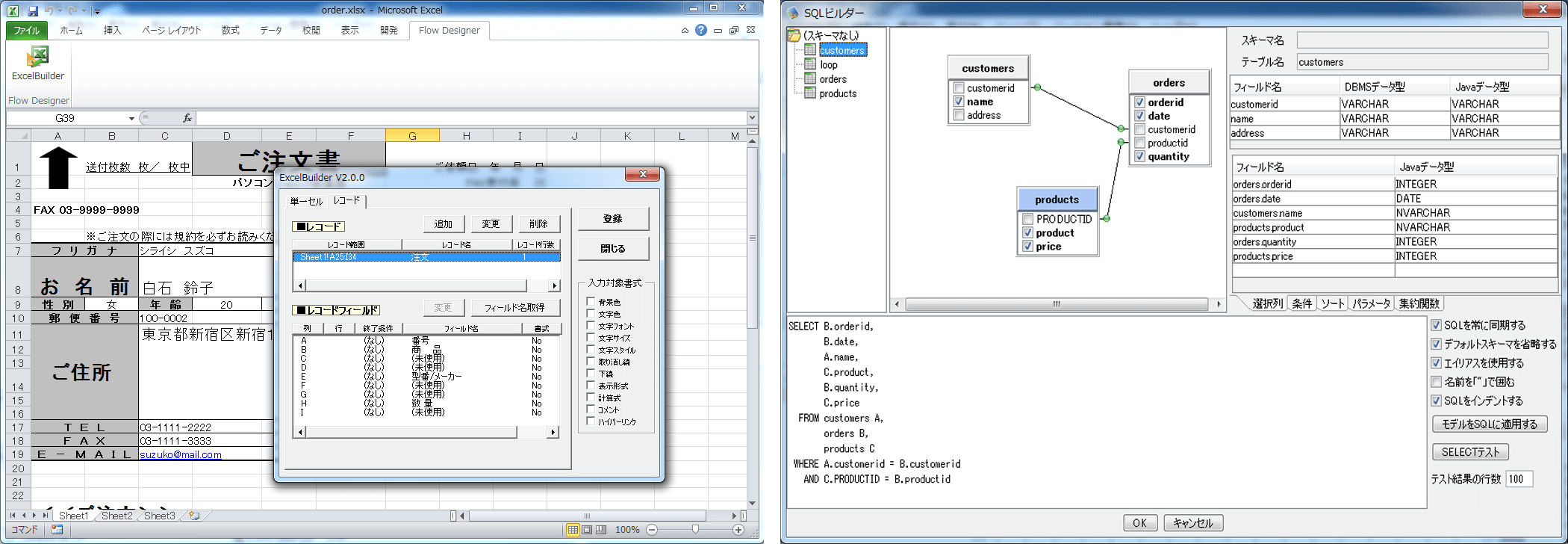Click the insert new worksheet tab icon
1568x544 pixels.
(x=195, y=516)
